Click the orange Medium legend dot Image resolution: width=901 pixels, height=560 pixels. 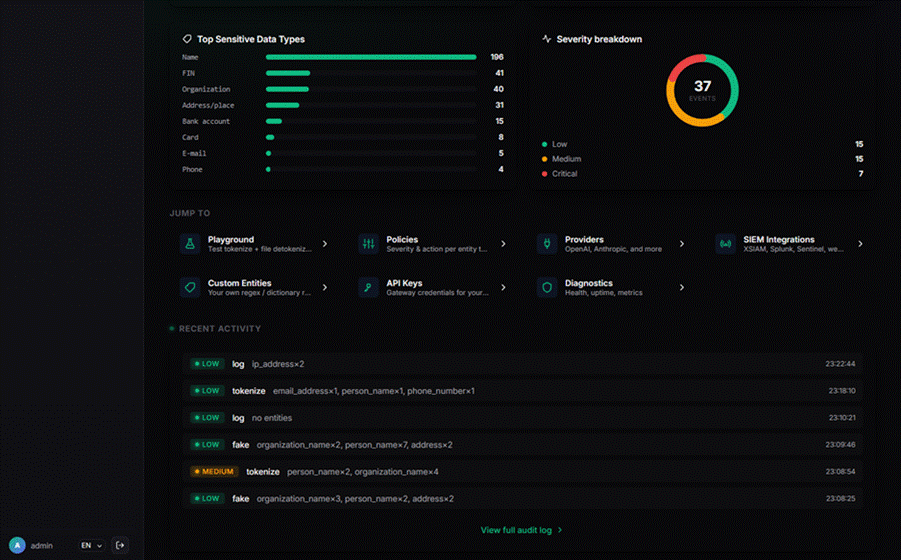tap(544, 159)
